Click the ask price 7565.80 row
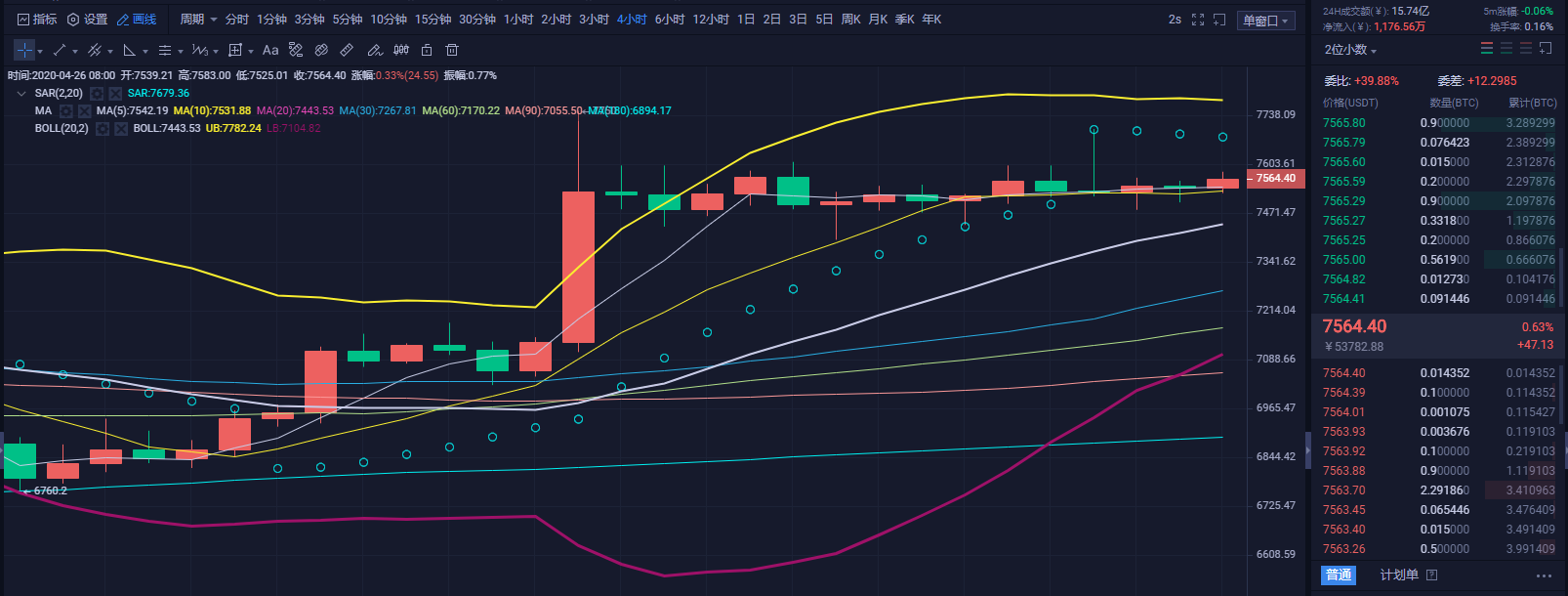This screenshot has width=1568, height=596. click(1440, 123)
